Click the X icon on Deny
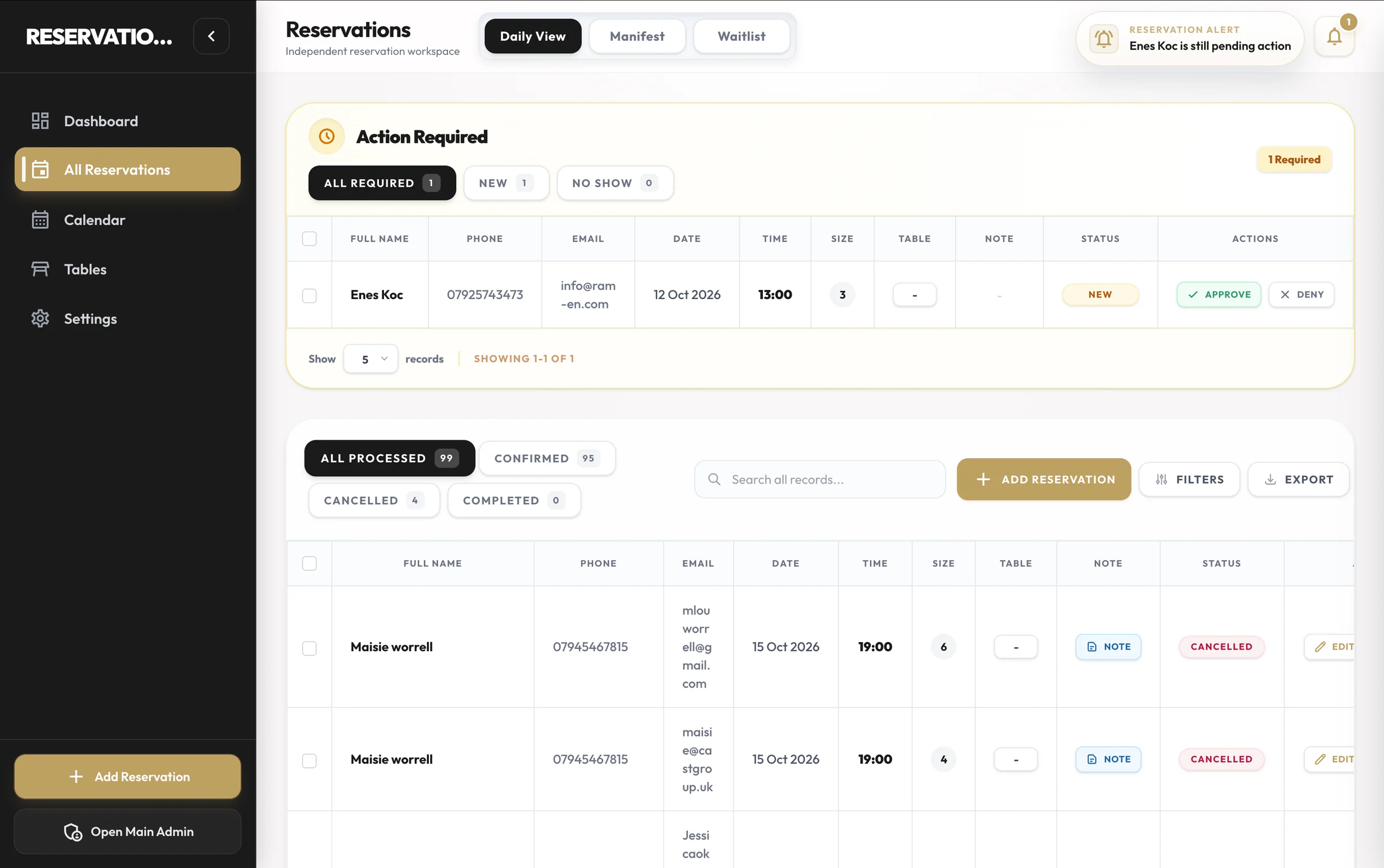Screen dimensions: 1384x868 (x=1285, y=295)
